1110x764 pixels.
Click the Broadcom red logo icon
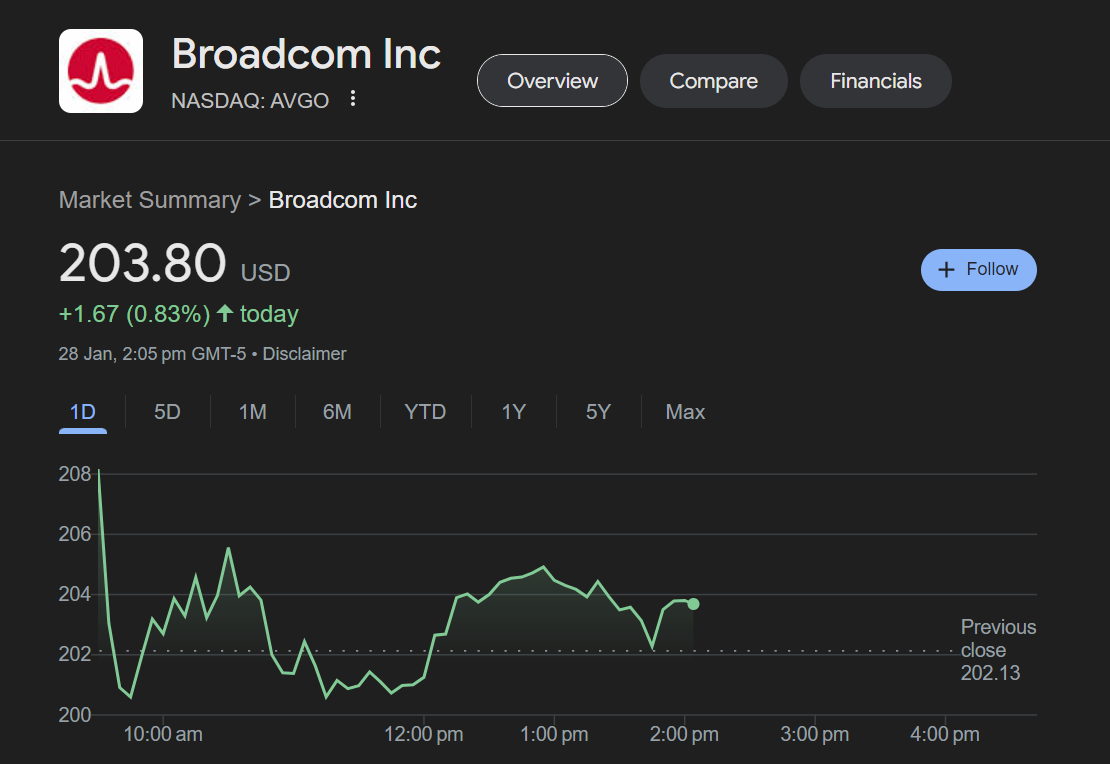pos(101,71)
